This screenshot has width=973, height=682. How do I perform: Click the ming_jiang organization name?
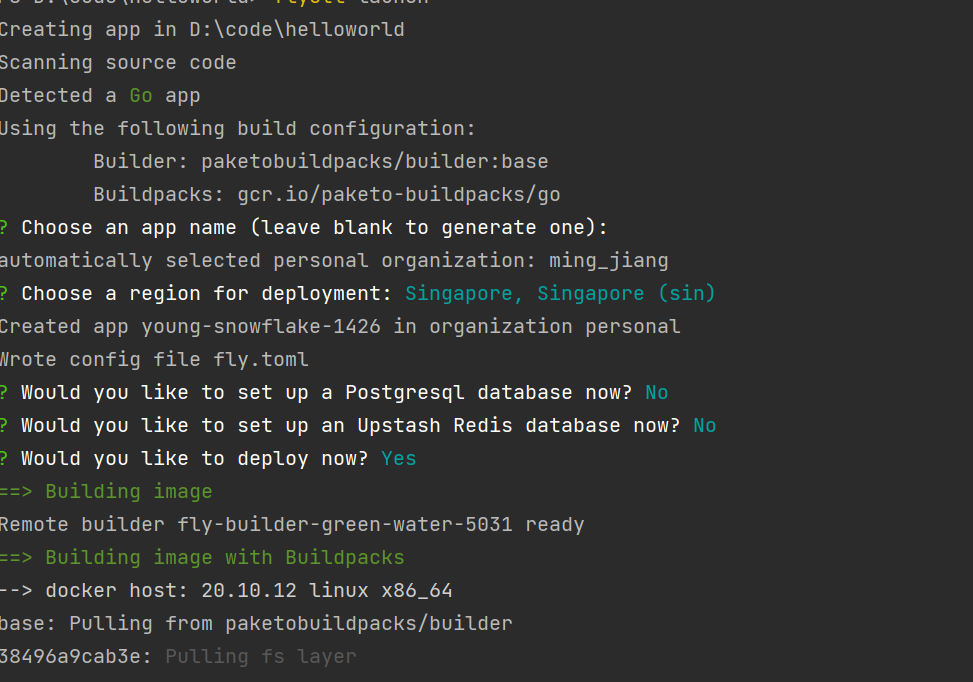point(608,260)
